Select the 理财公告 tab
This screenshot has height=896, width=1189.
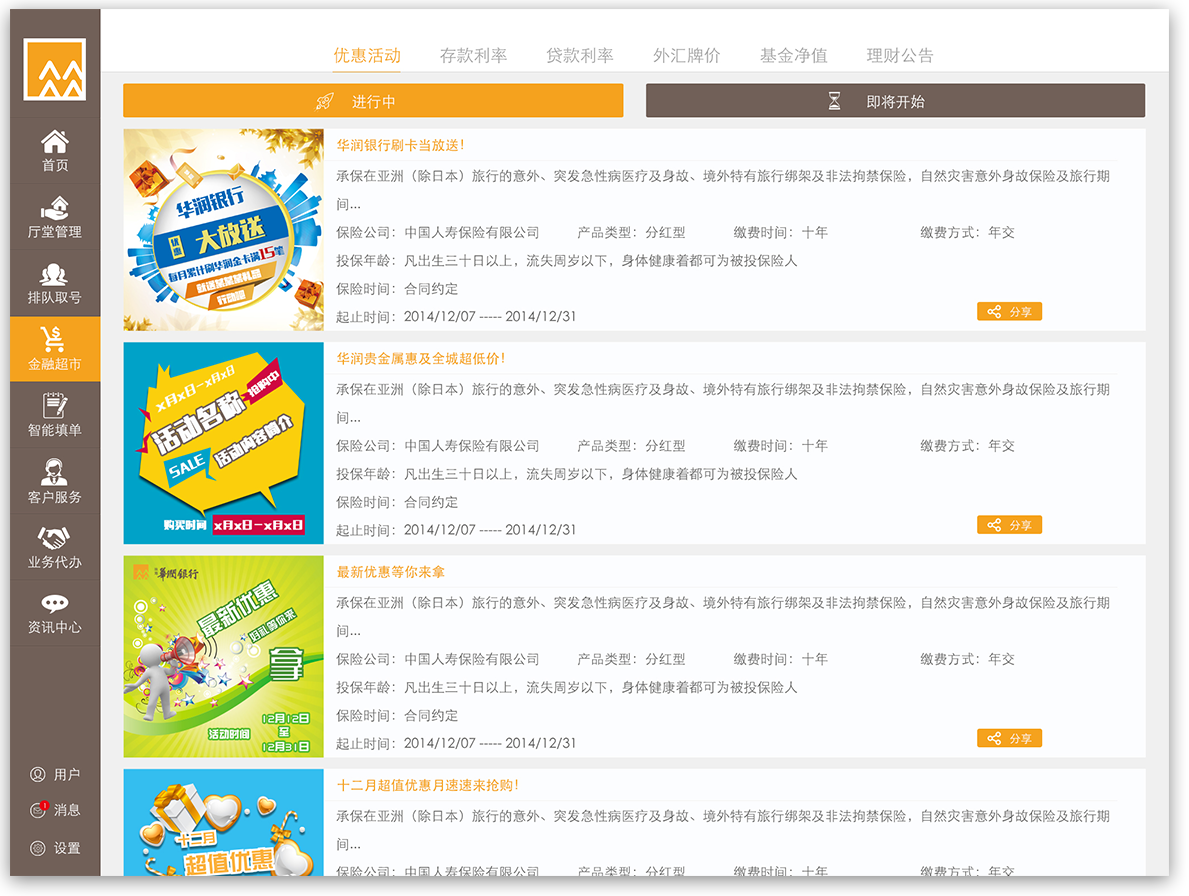click(900, 55)
